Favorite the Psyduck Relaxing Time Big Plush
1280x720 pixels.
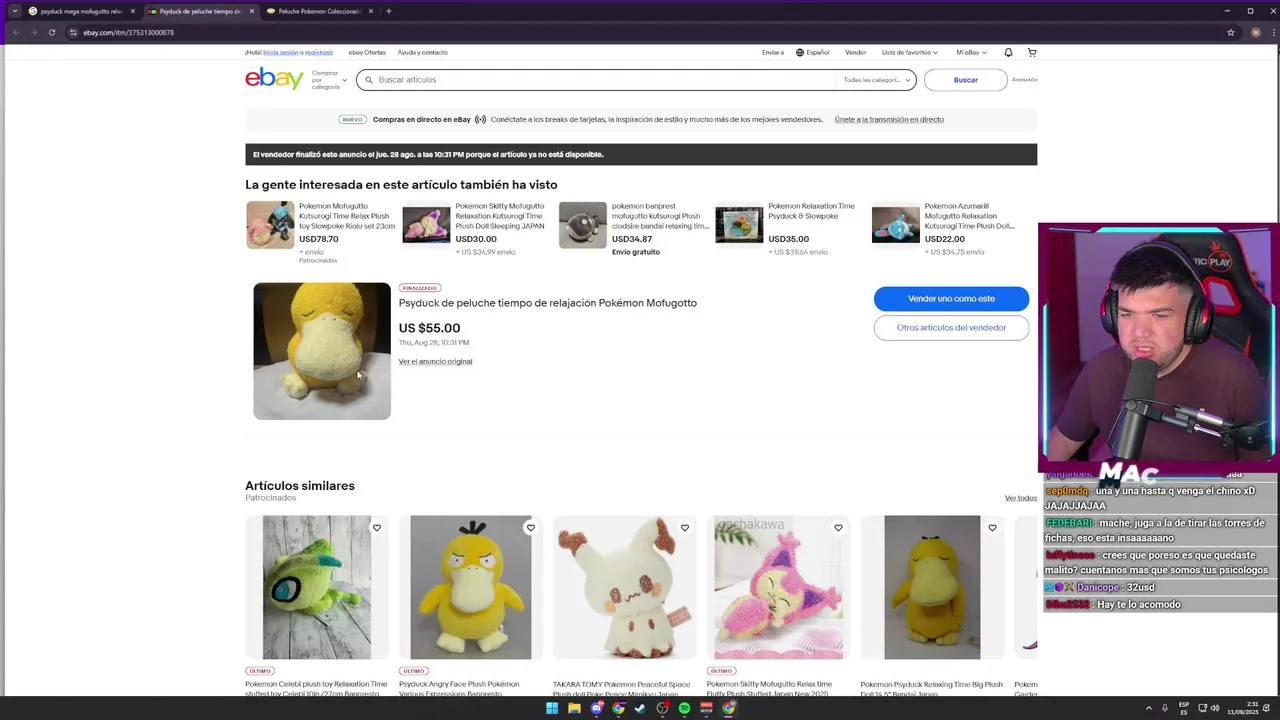(992, 528)
